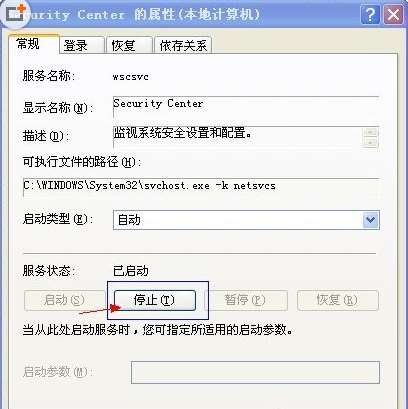Click the description scroll up arrow
This screenshot has width=408, height=409.
point(370,132)
